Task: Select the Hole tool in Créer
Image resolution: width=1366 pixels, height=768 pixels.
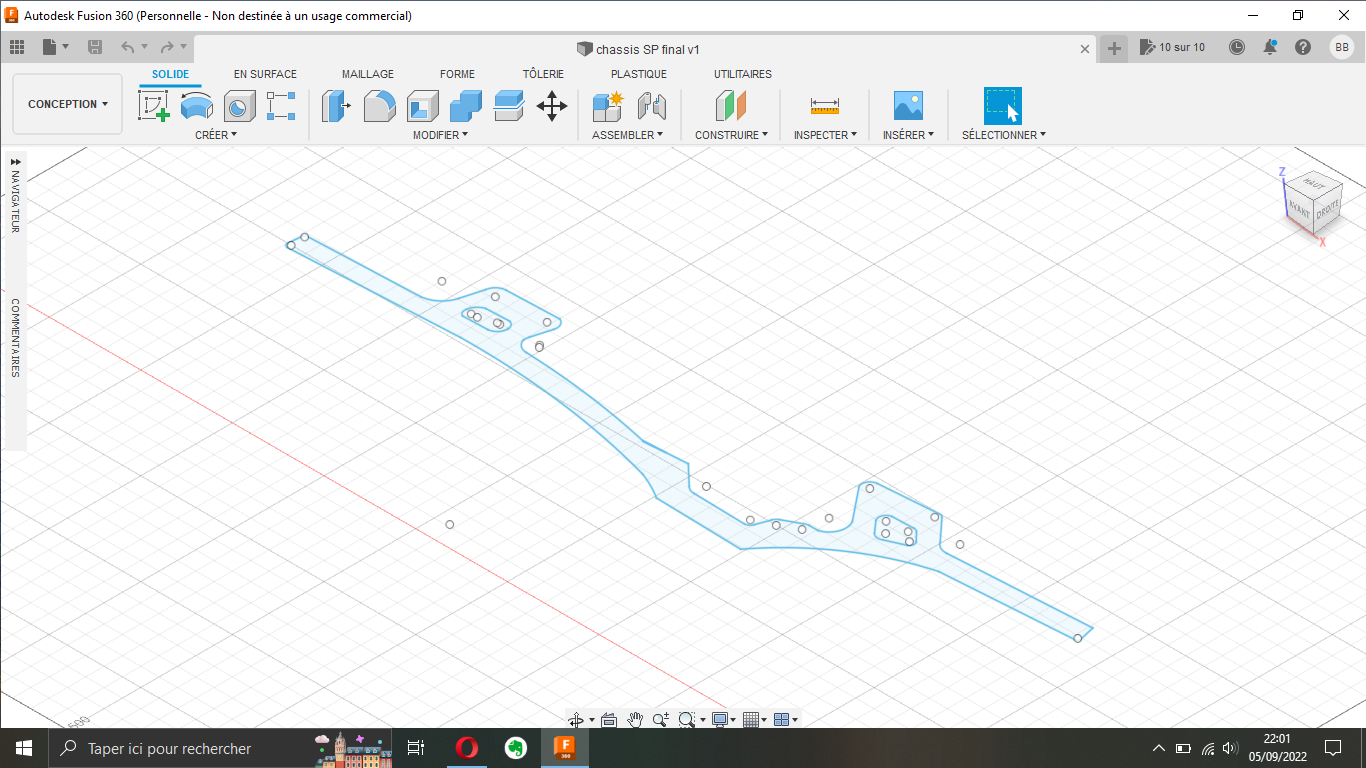Action: (x=239, y=106)
